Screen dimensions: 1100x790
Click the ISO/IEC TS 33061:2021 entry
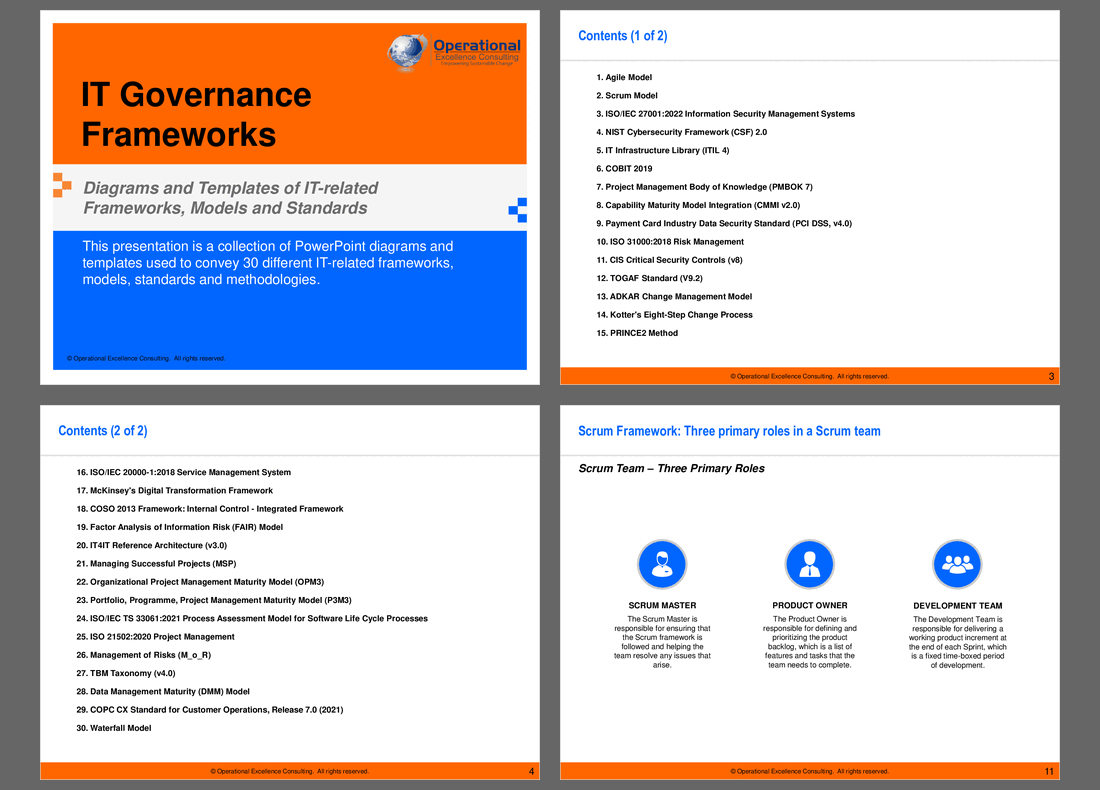tap(252, 618)
